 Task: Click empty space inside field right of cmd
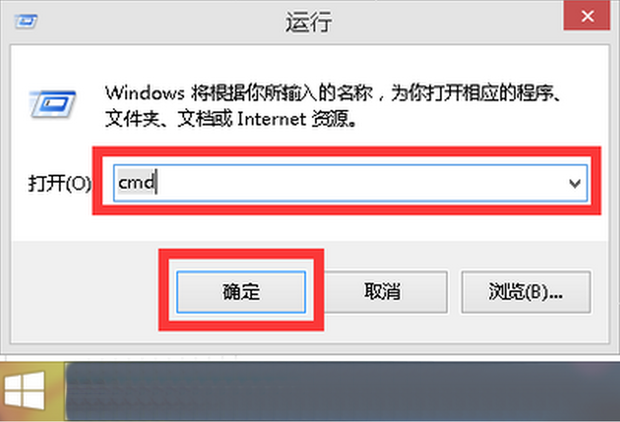coord(360,183)
